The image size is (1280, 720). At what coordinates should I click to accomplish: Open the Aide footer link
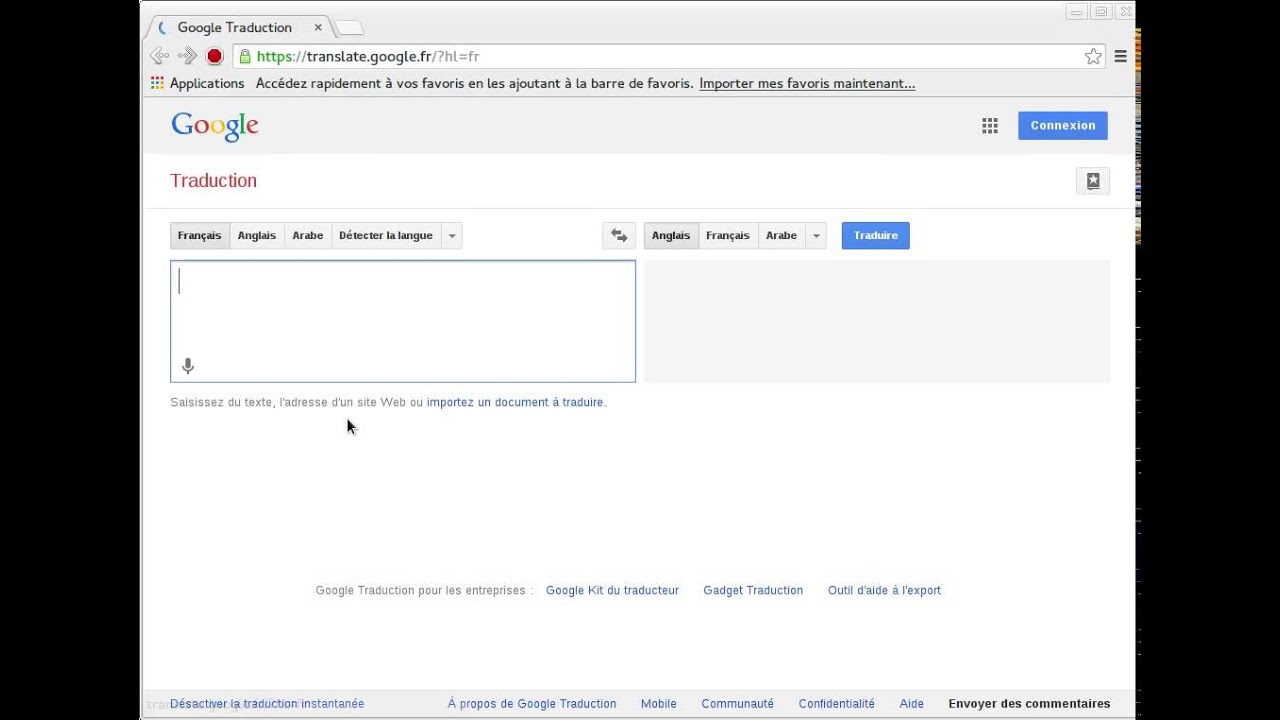[912, 703]
